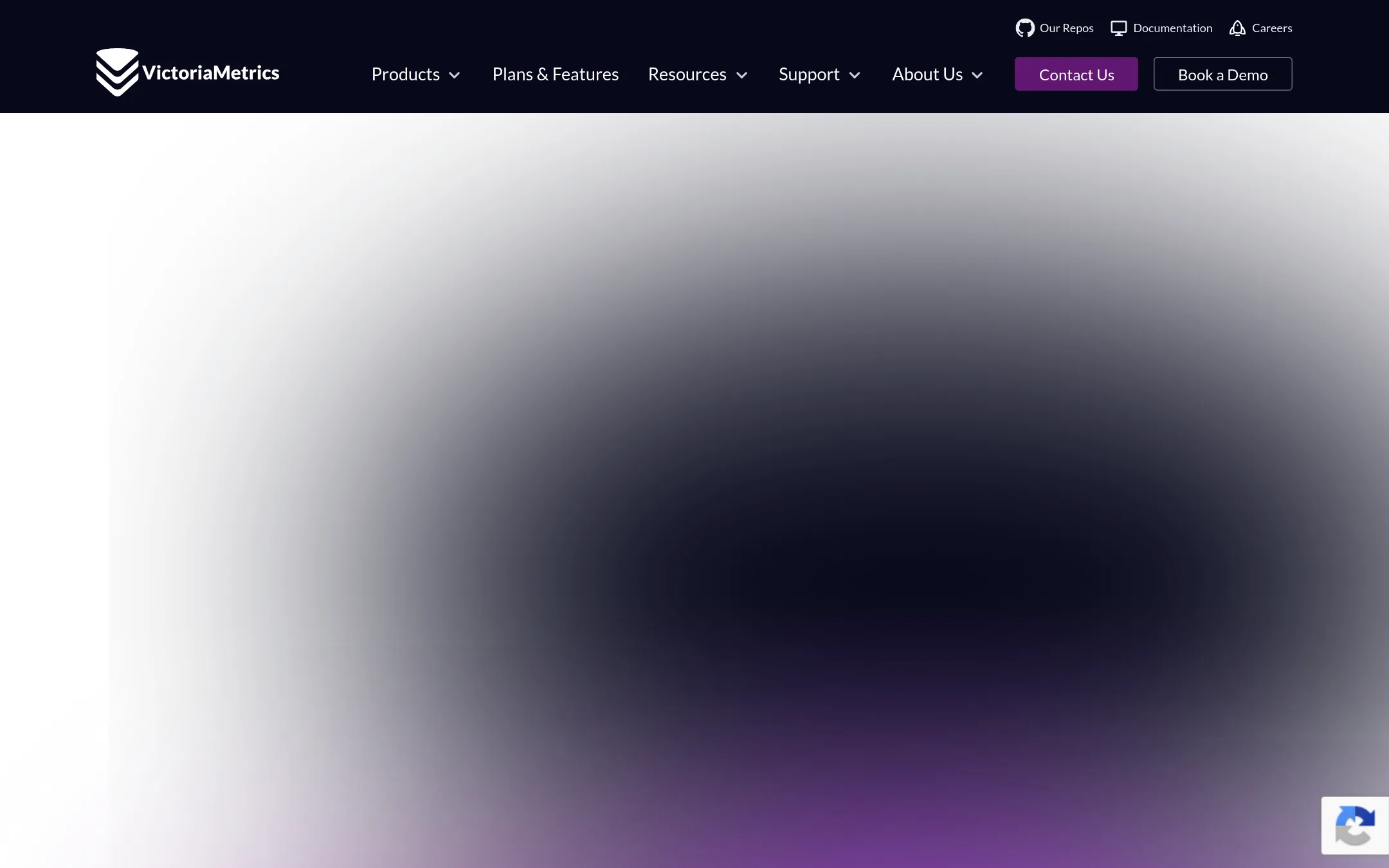Follow the Documentation link
Screen dimensions: 1389x868
click(1173, 28)
